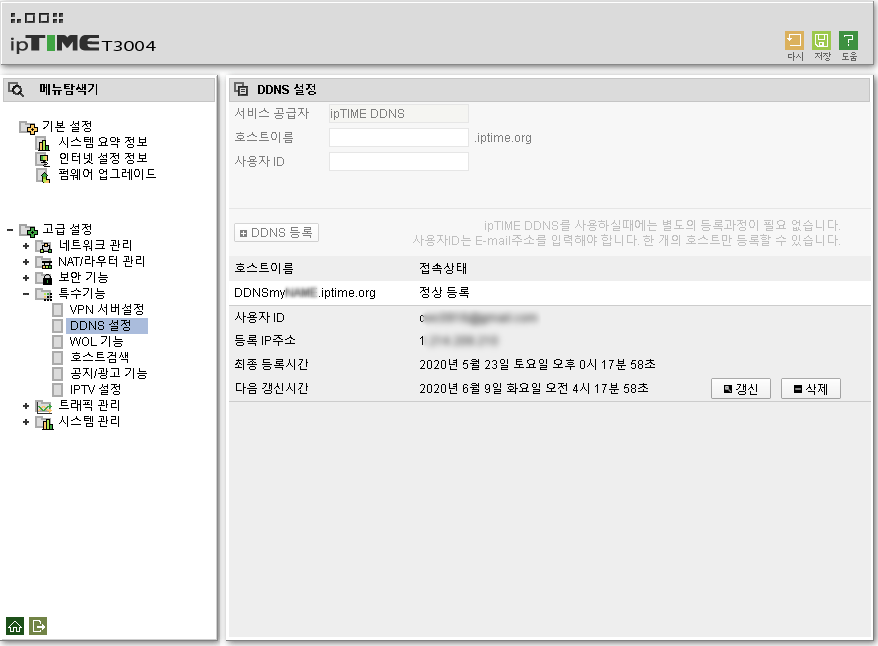Expand the 트래픽 관리 tree node
Viewport: 878px width, 646px height.
click(x=26, y=406)
